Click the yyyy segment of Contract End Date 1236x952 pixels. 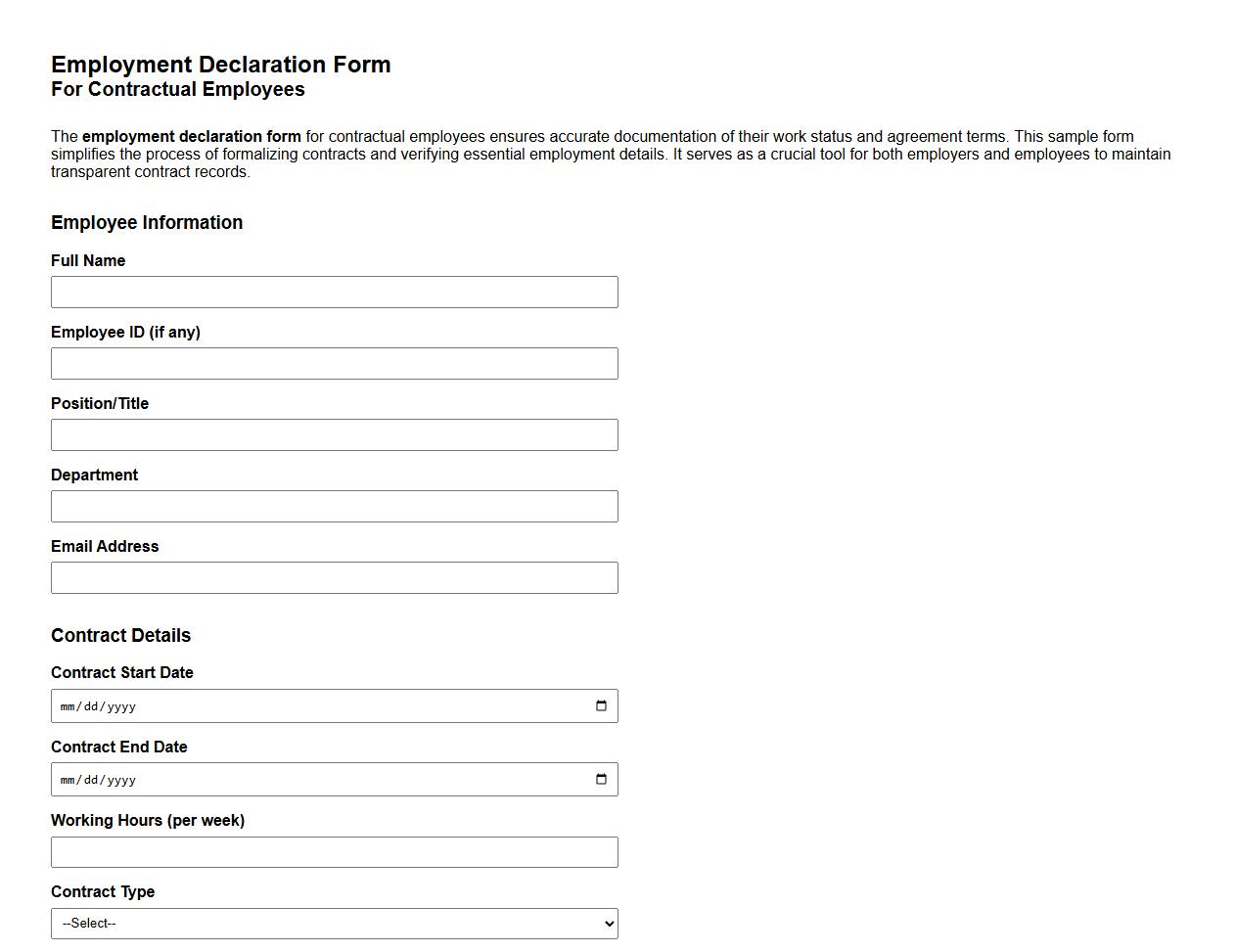pos(120,779)
